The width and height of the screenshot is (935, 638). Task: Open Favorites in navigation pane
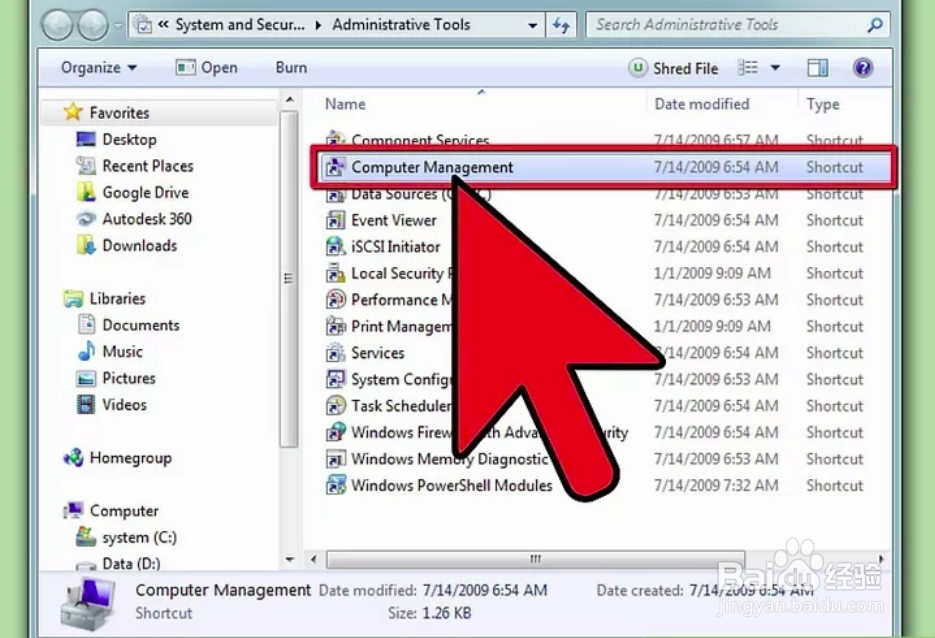(119, 113)
